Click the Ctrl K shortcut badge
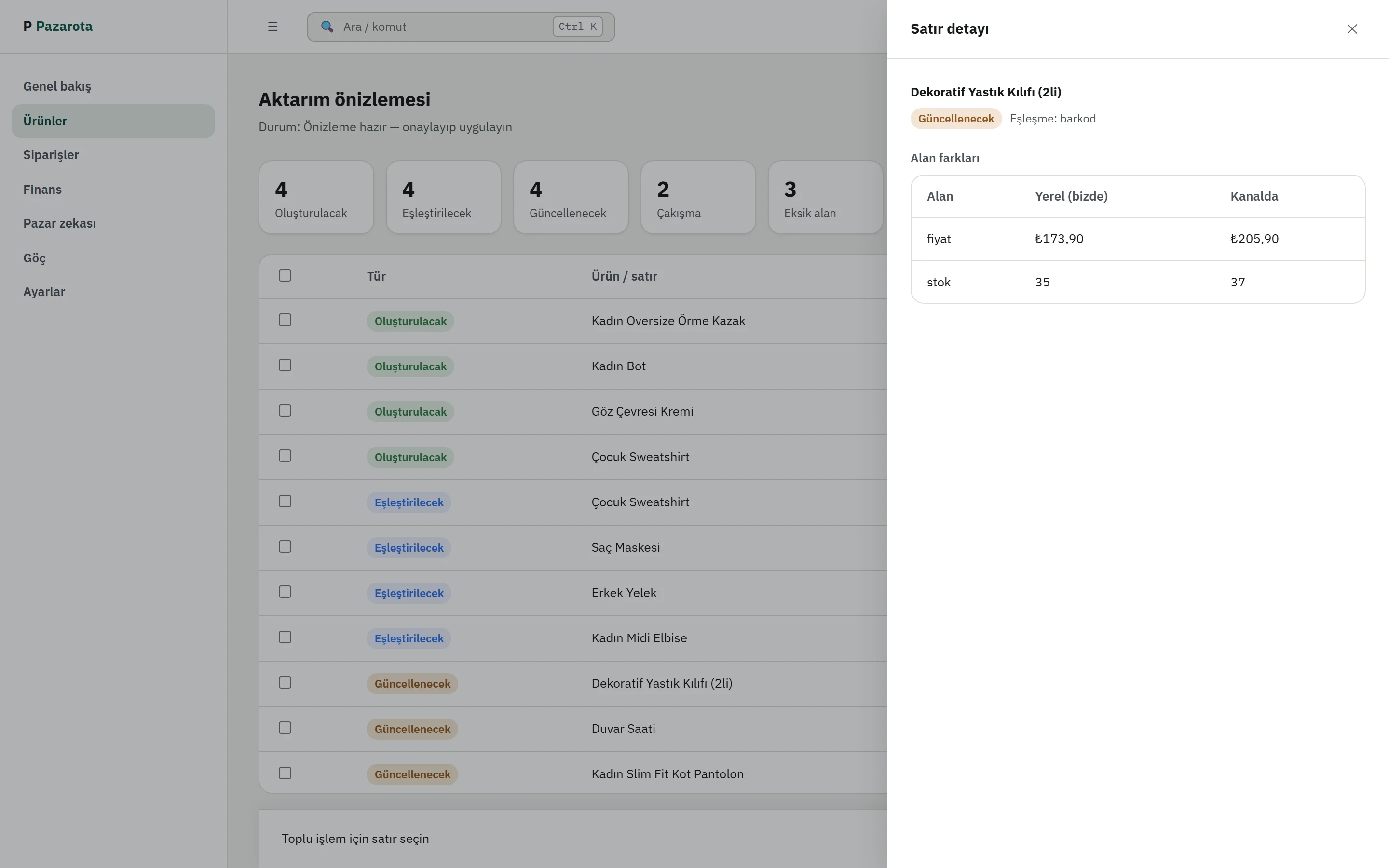The height and width of the screenshot is (868, 1389). point(577,27)
